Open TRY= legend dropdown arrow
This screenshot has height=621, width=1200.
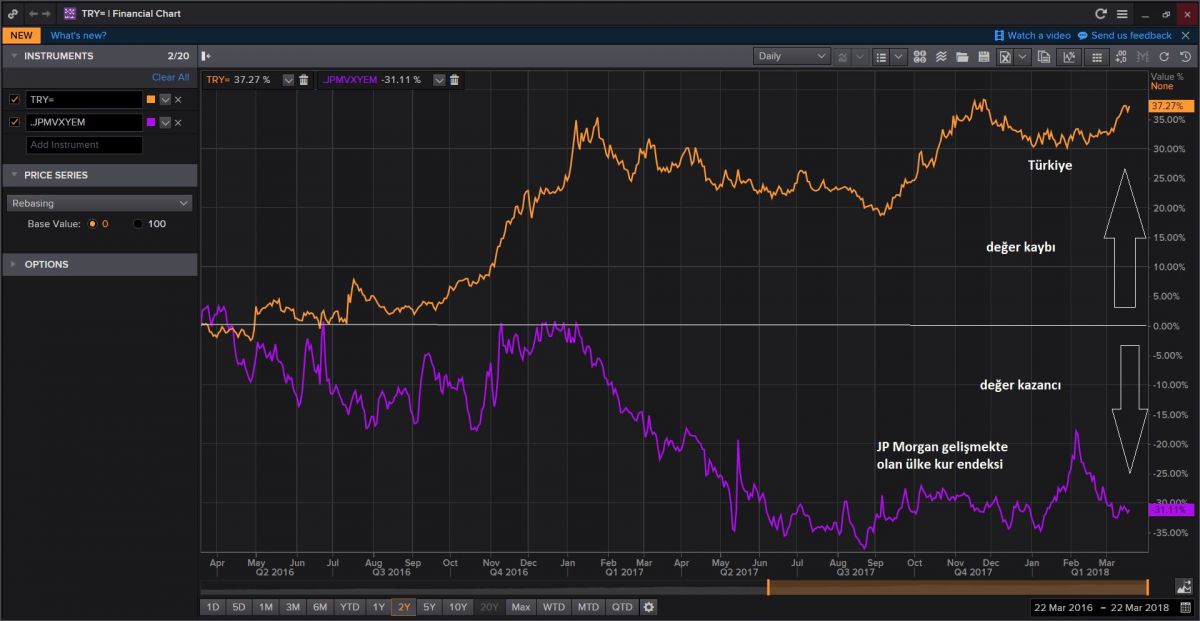[288, 79]
